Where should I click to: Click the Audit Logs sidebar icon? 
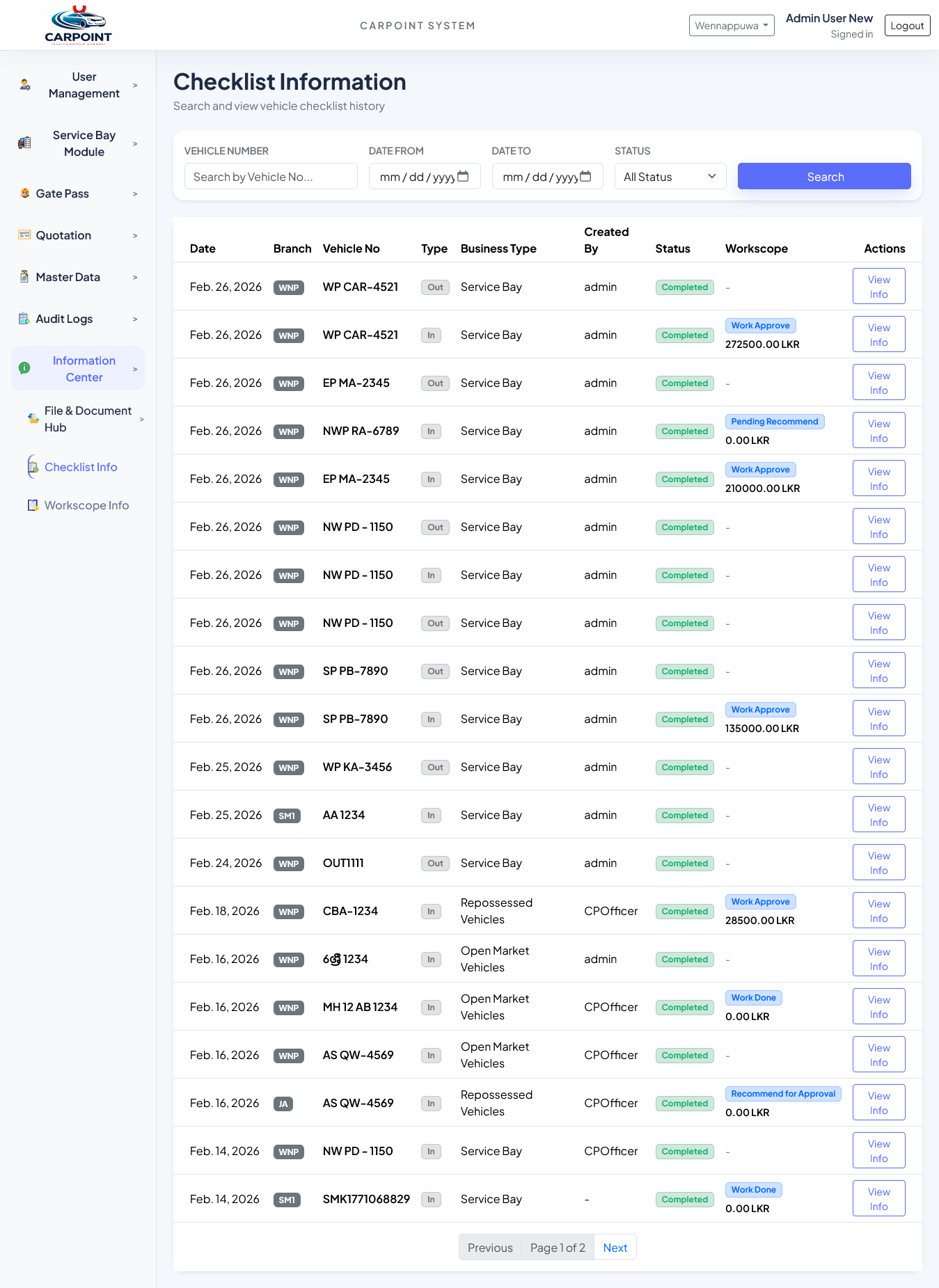coord(24,319)
